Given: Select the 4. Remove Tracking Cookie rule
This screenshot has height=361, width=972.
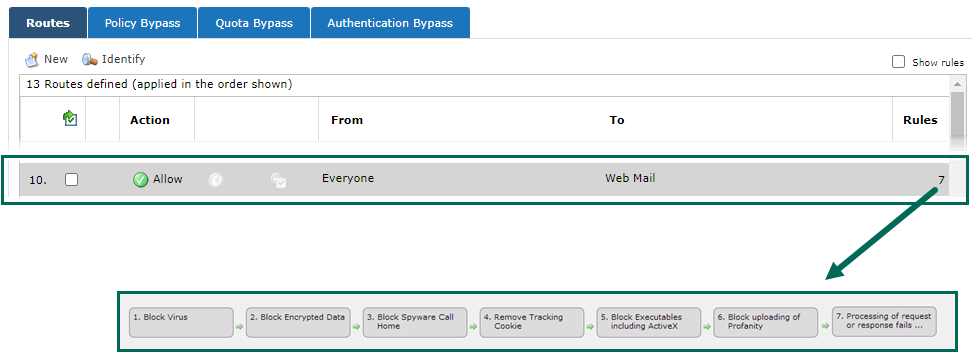Looking at the screenshot, I should 532,323.
